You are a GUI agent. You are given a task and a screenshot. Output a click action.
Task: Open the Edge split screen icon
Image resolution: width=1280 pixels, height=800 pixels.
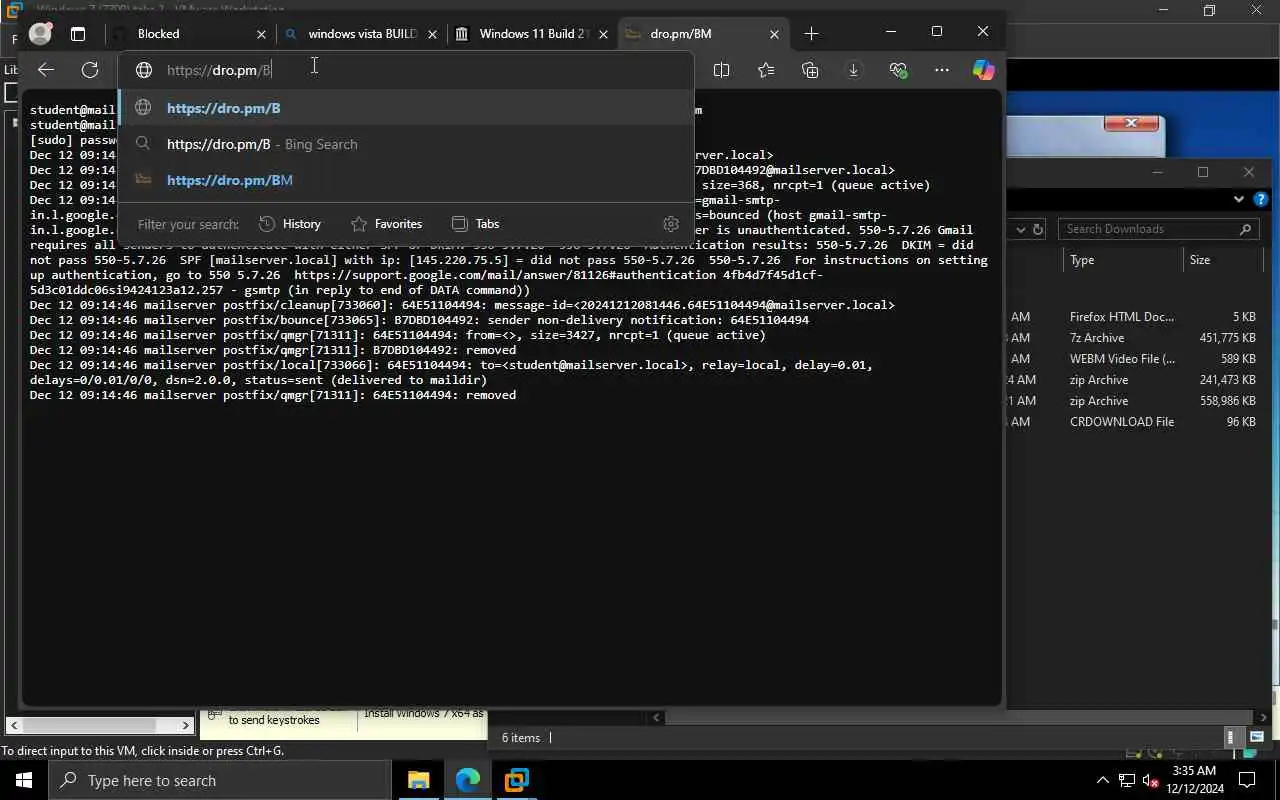tap(721, 70)
